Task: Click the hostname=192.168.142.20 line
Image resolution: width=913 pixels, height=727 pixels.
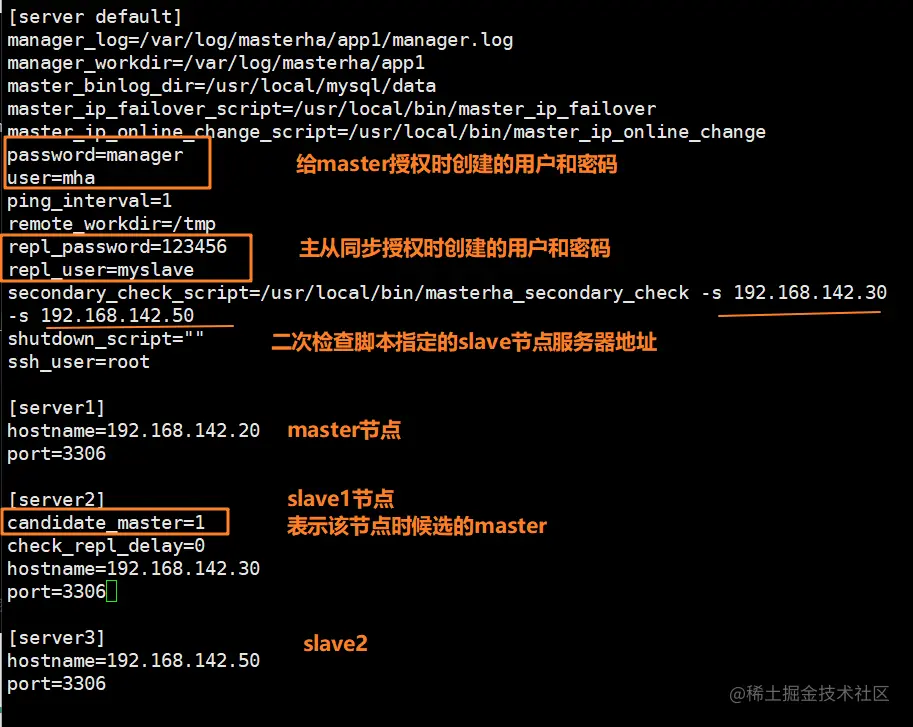Action: point(133,431)
